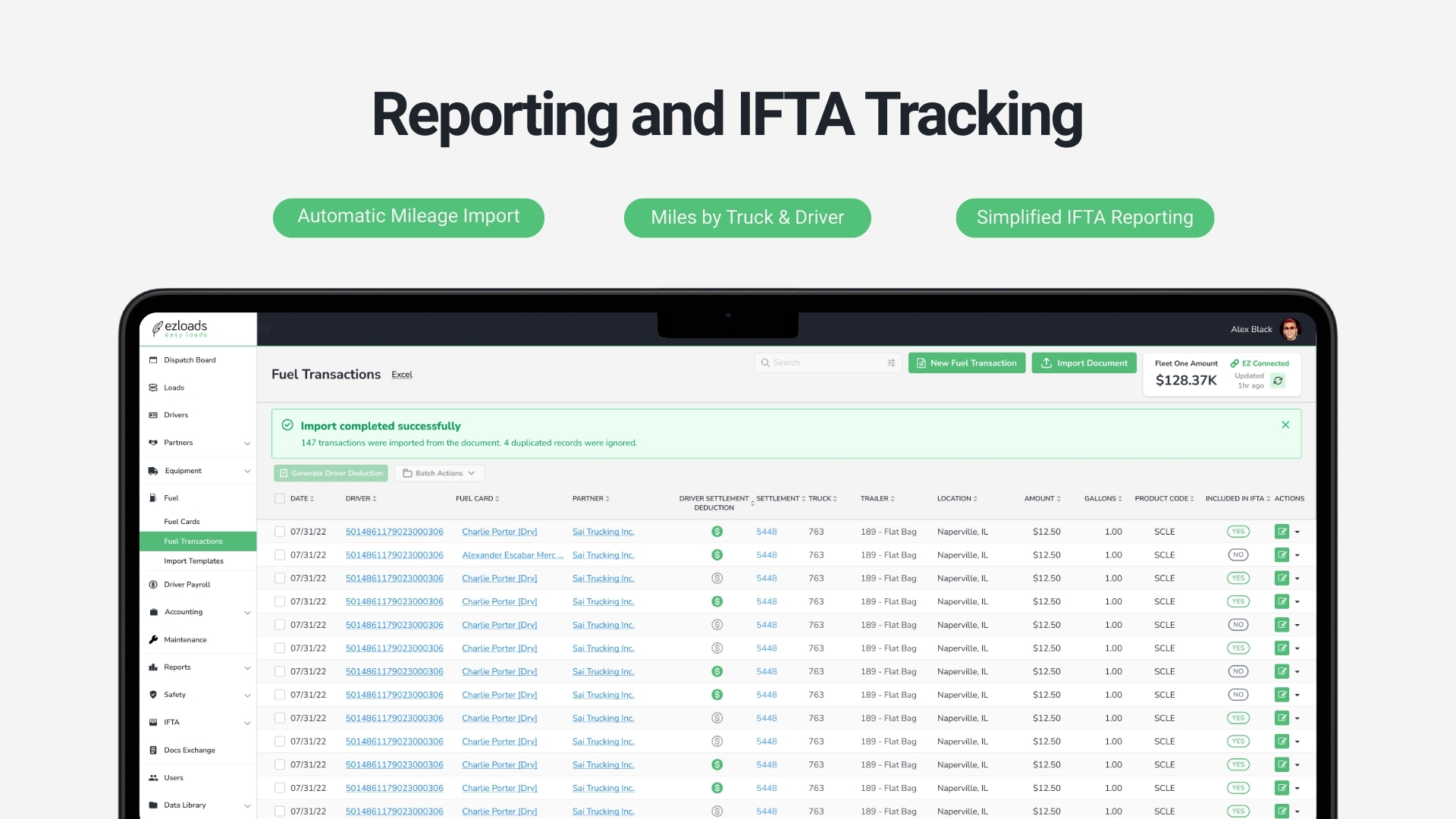Check the select-all header checkbox
This screenshot has height=819, width=1456.
(x=280, y=499)
